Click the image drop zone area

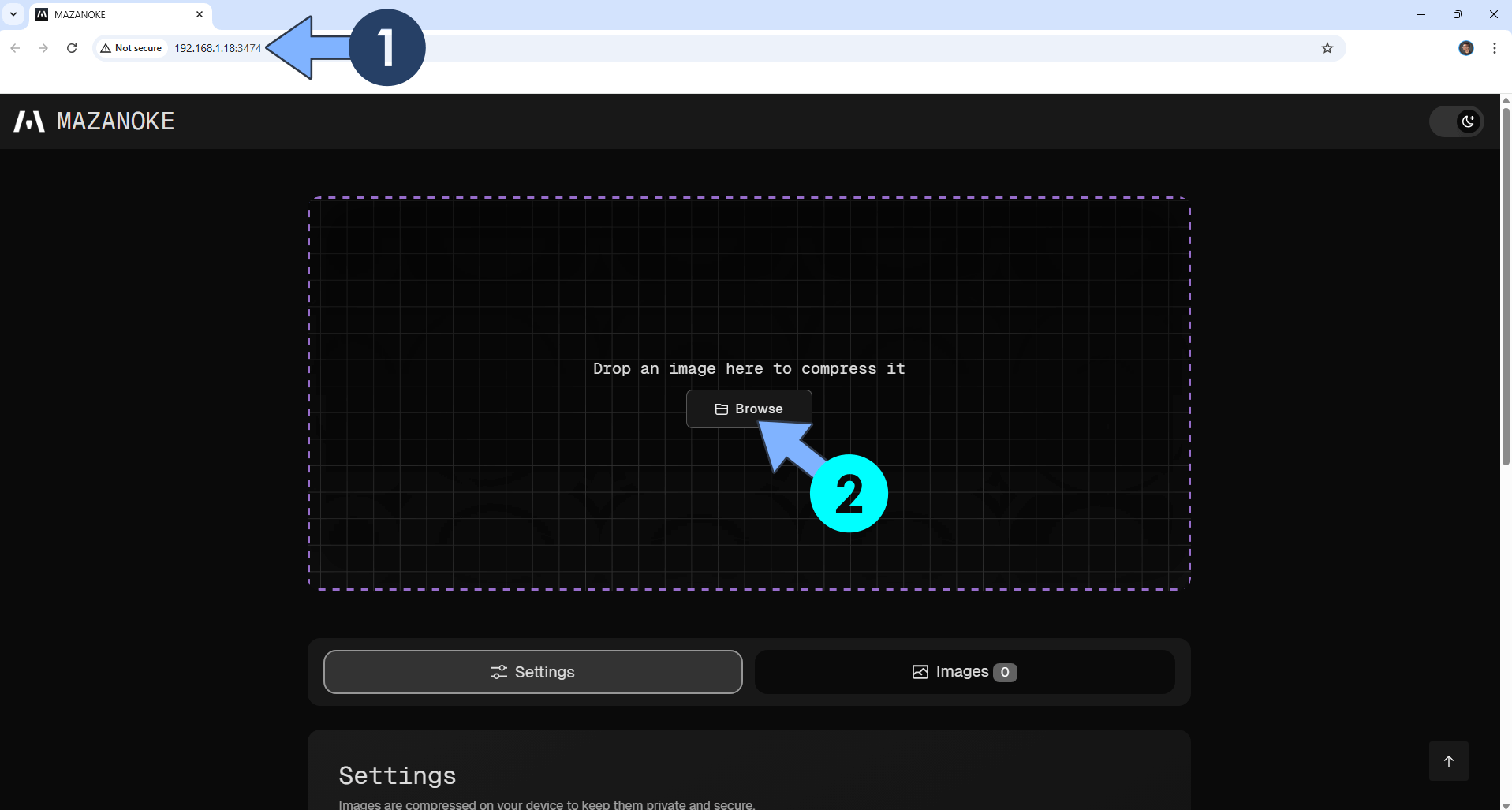click(749, 393)
